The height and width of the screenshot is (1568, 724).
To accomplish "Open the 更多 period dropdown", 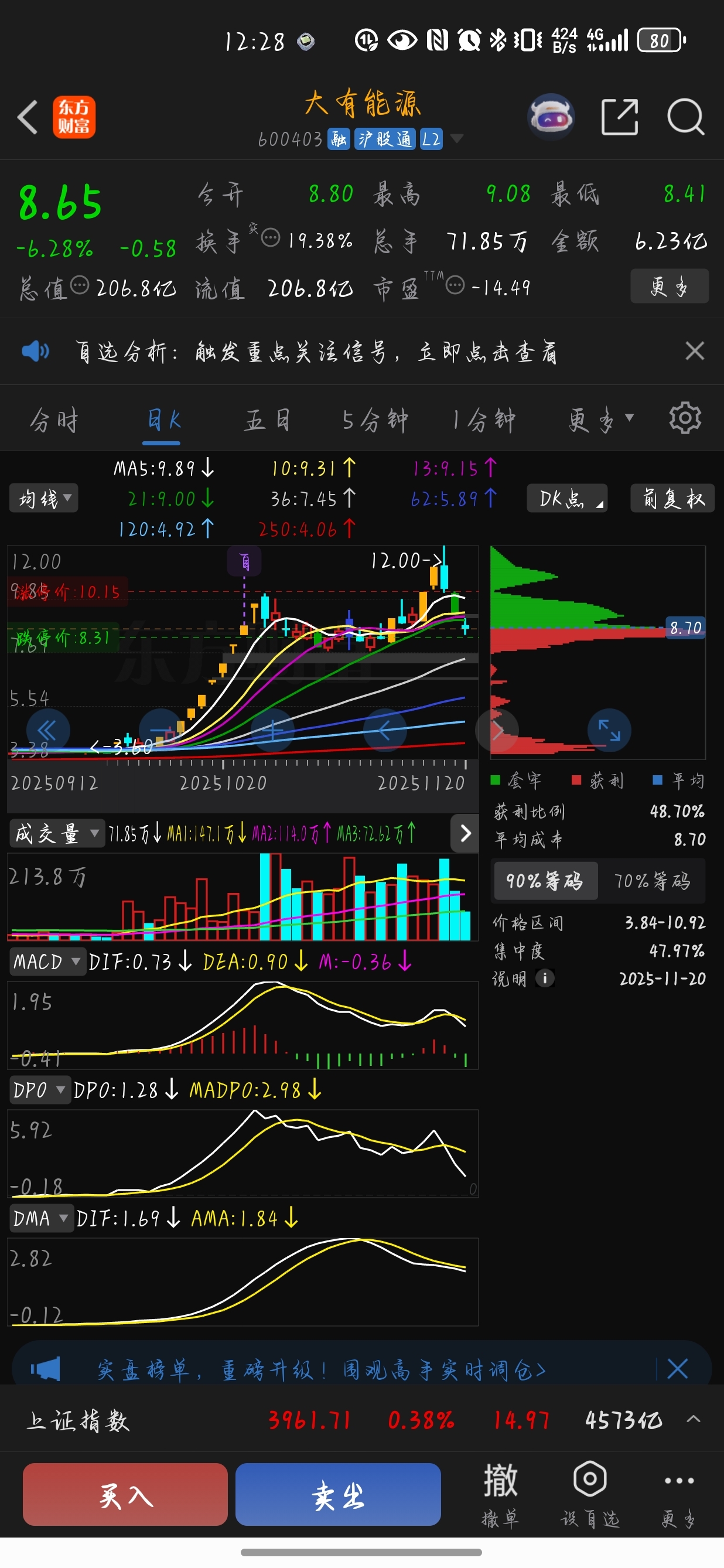I will tap(600, 420).
